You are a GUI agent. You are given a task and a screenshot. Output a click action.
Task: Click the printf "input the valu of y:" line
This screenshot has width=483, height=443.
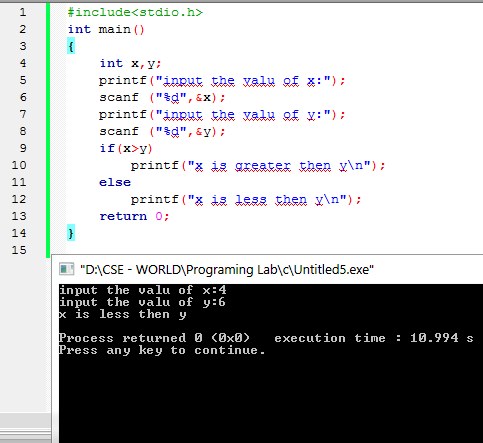(x=222, y=115)
